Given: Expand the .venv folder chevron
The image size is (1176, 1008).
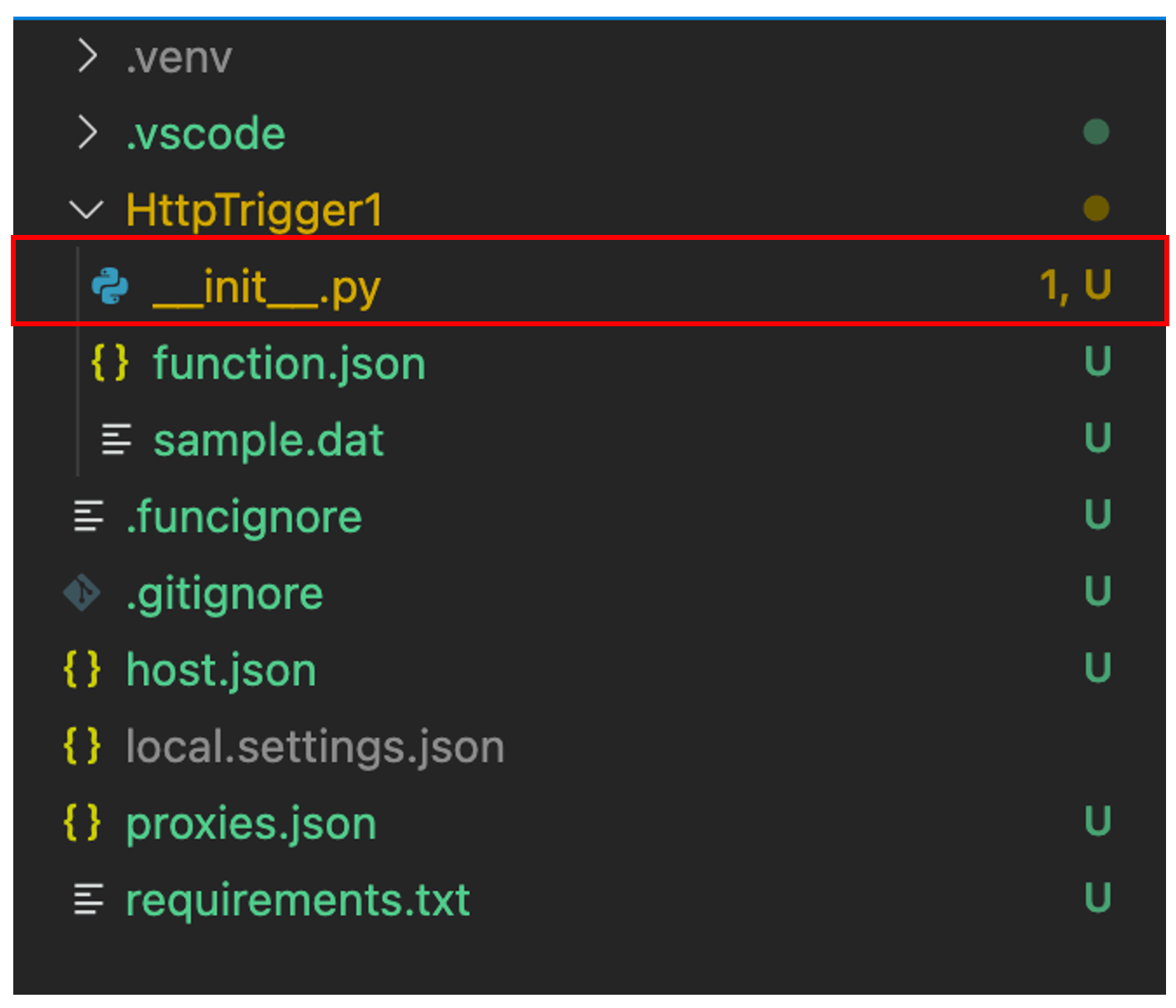Looking at the screenshot, I should pyautogui.click(x=86, y=57).
